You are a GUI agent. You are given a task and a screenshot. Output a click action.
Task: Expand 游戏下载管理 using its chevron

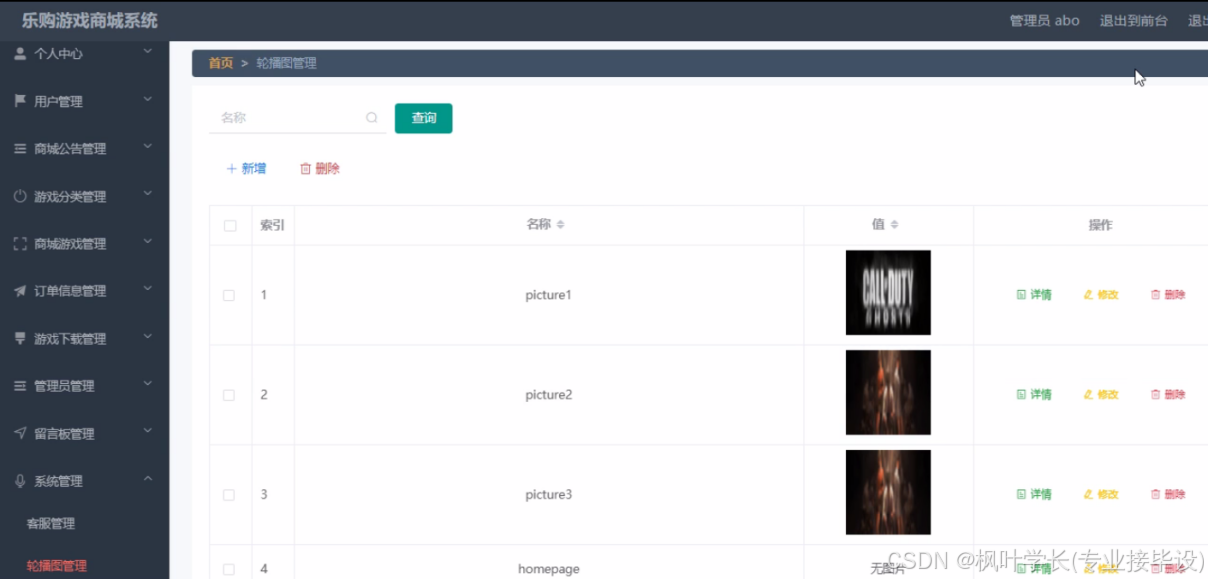pyautogui.click(x=147, y=336)
